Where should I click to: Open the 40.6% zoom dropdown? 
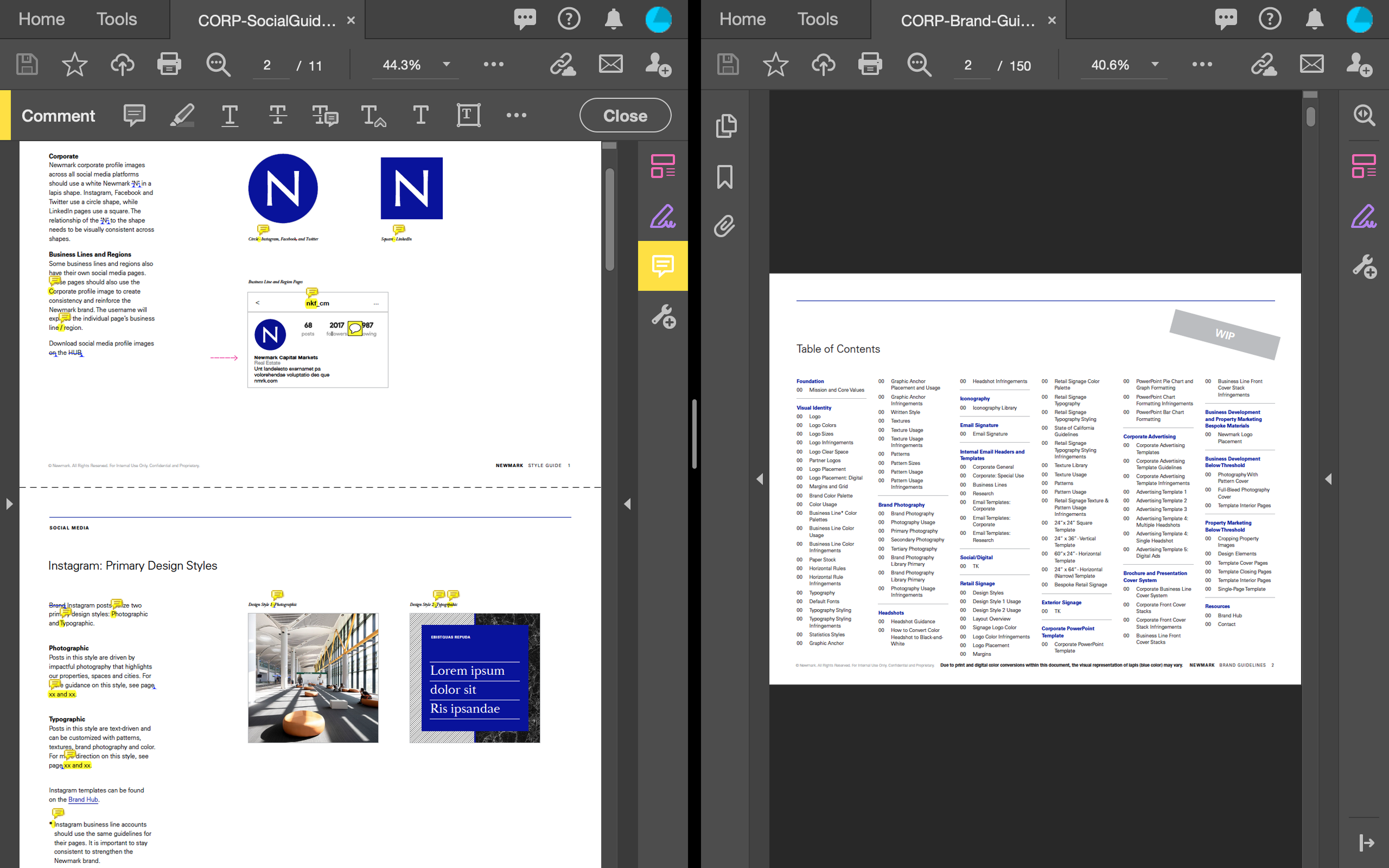tap(1155, 64)
